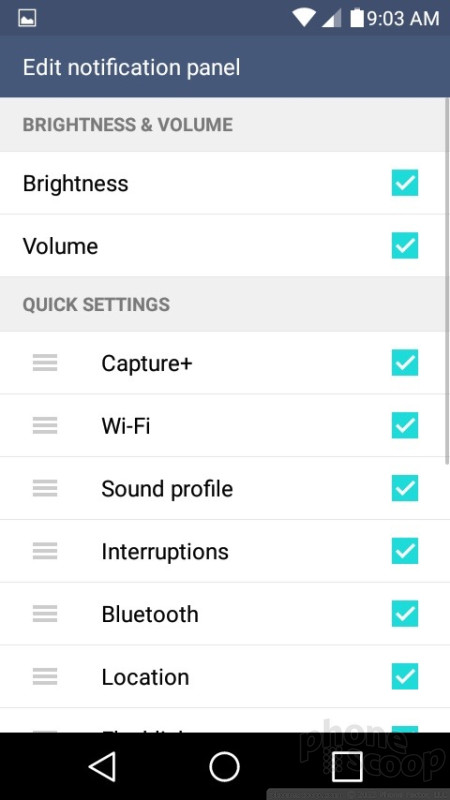Viewport: 450px width, 800px height.
Task: Tap the Sound profile reorder handle
Action: tap(45, 488)
